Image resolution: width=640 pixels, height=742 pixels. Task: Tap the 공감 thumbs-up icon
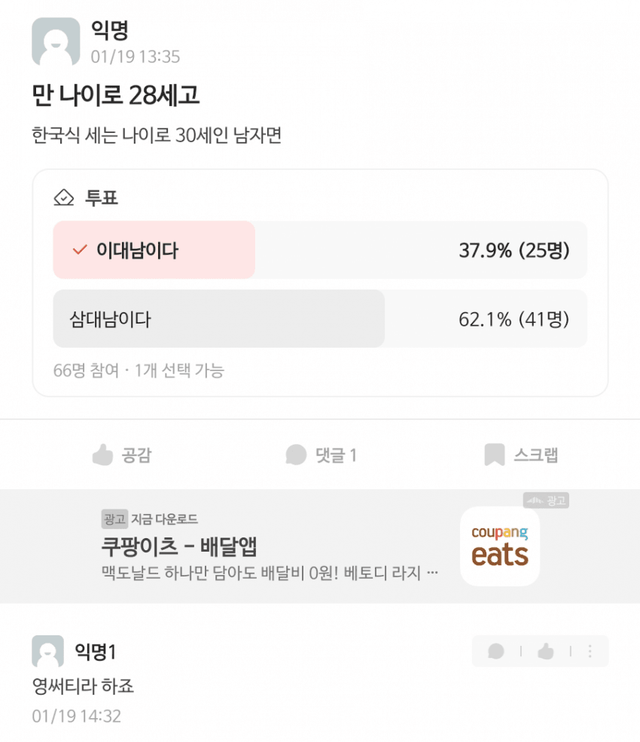click(x=102, y=455)
